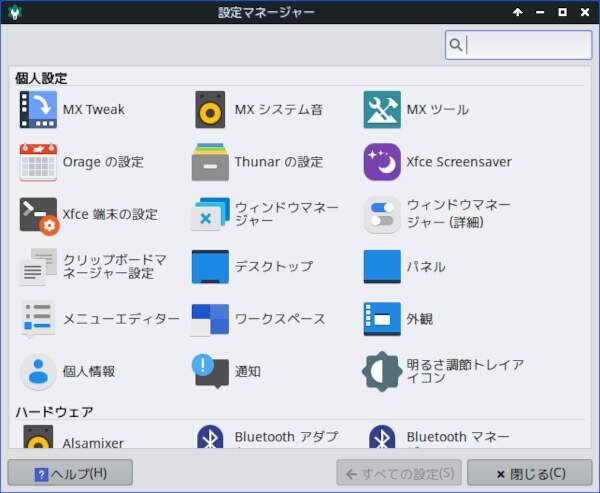The height and width of the screenshot is (493, 600).
Task: Open パネル settings
Action: point(382,267)
